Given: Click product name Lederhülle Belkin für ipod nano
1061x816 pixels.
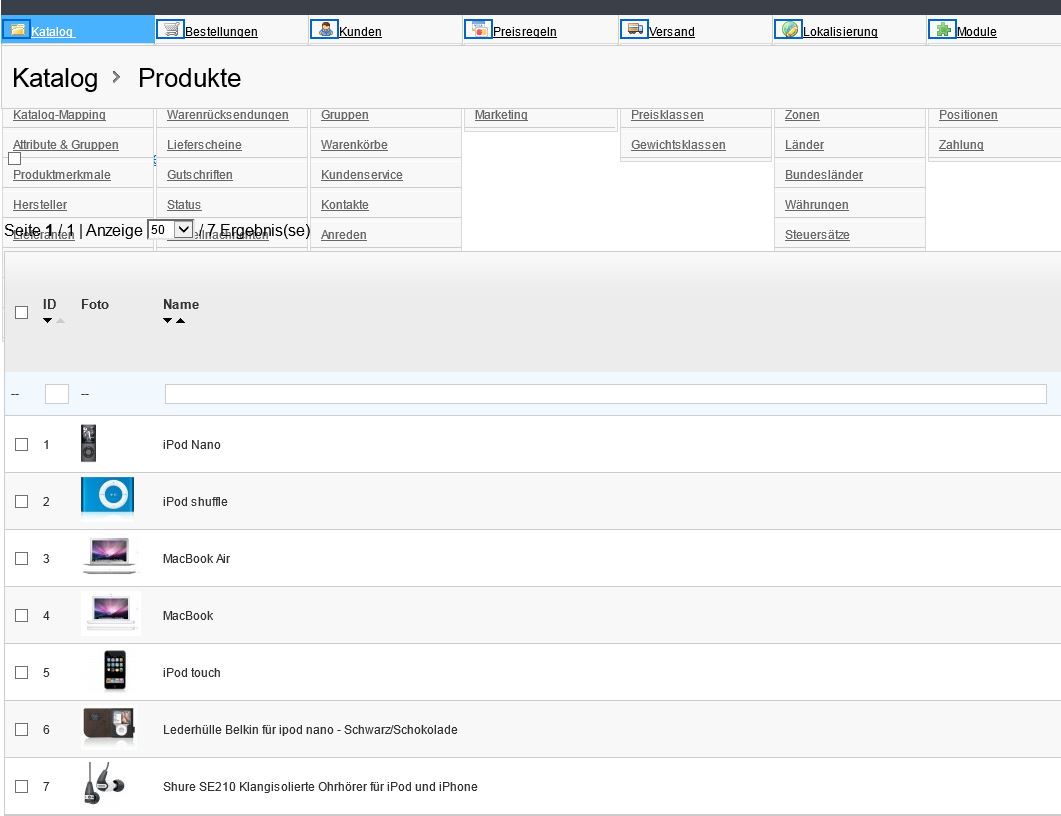Looking at the screenshot, I should (310, 729).
